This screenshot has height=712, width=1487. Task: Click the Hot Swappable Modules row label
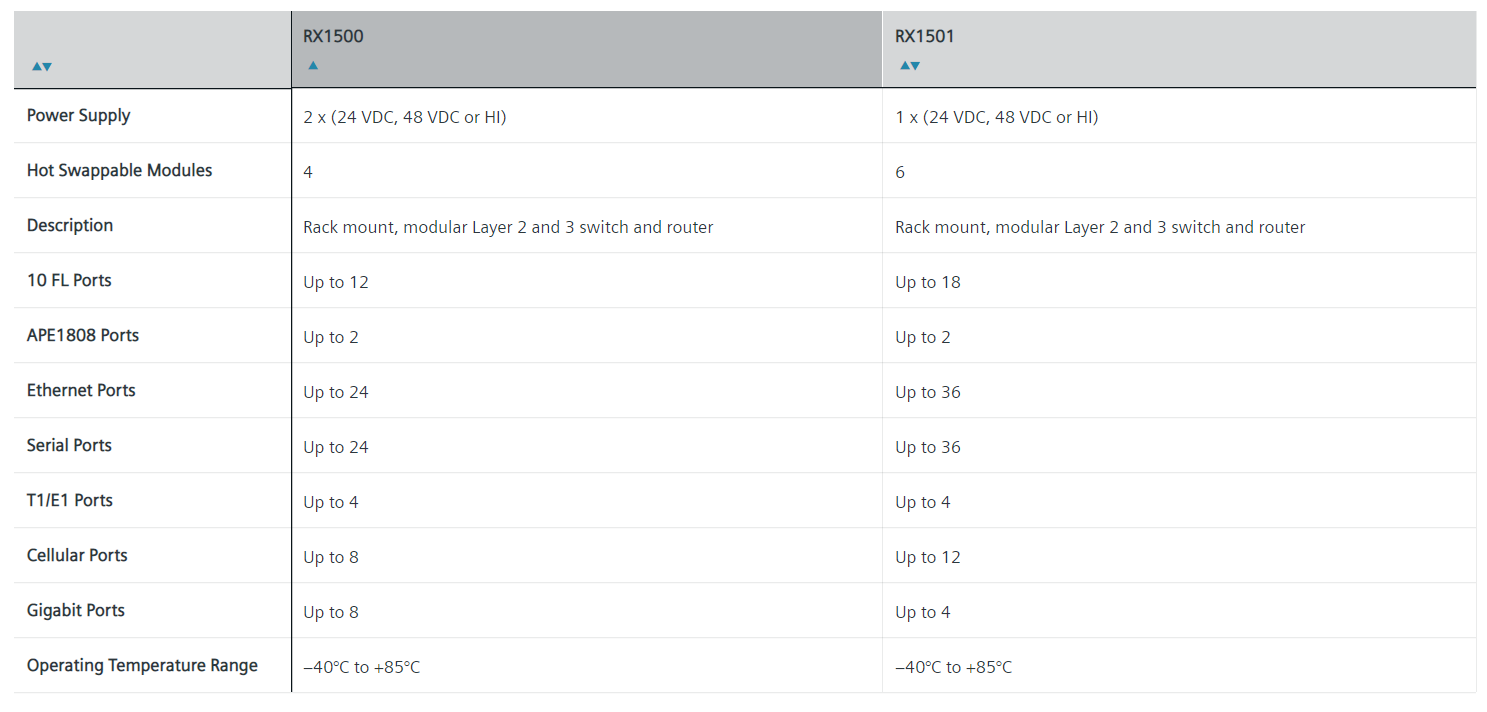(120, 170)
